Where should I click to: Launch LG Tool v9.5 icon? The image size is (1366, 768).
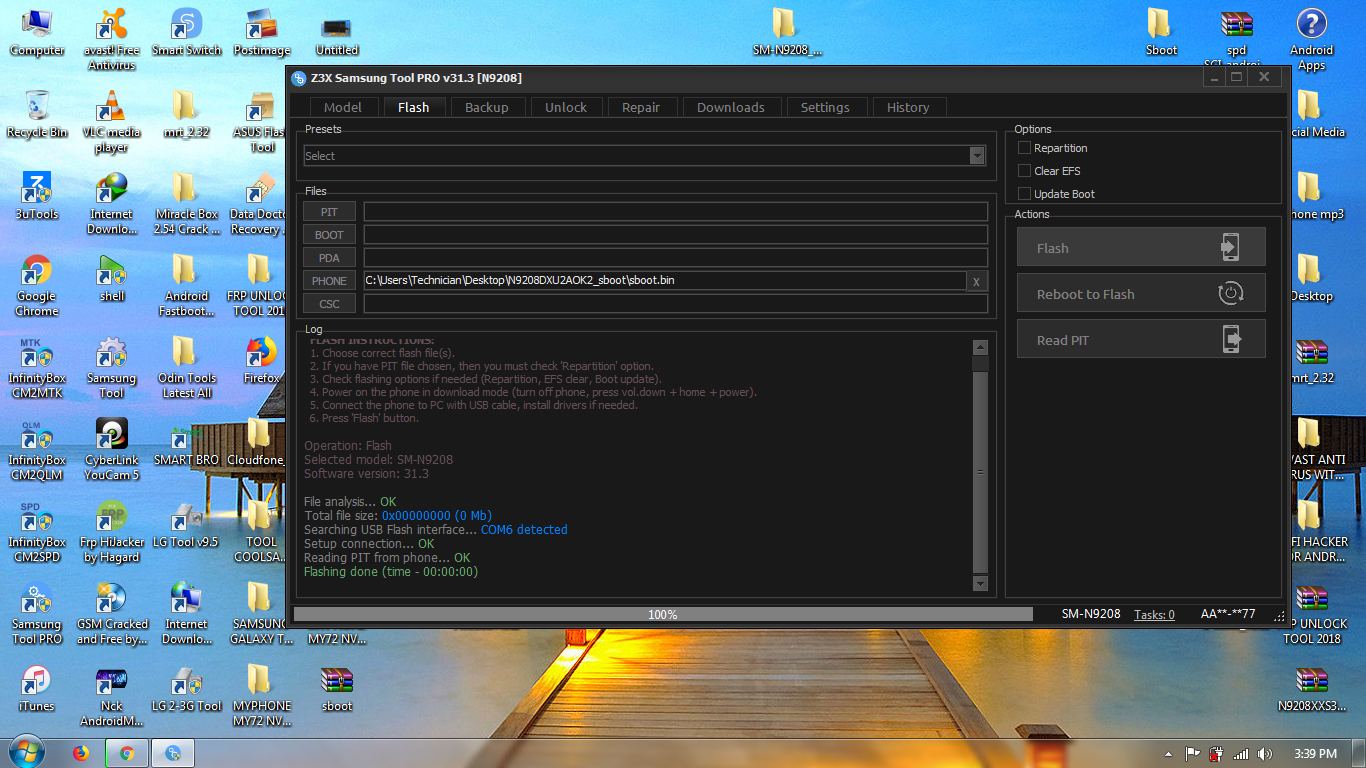click(184, 525)
